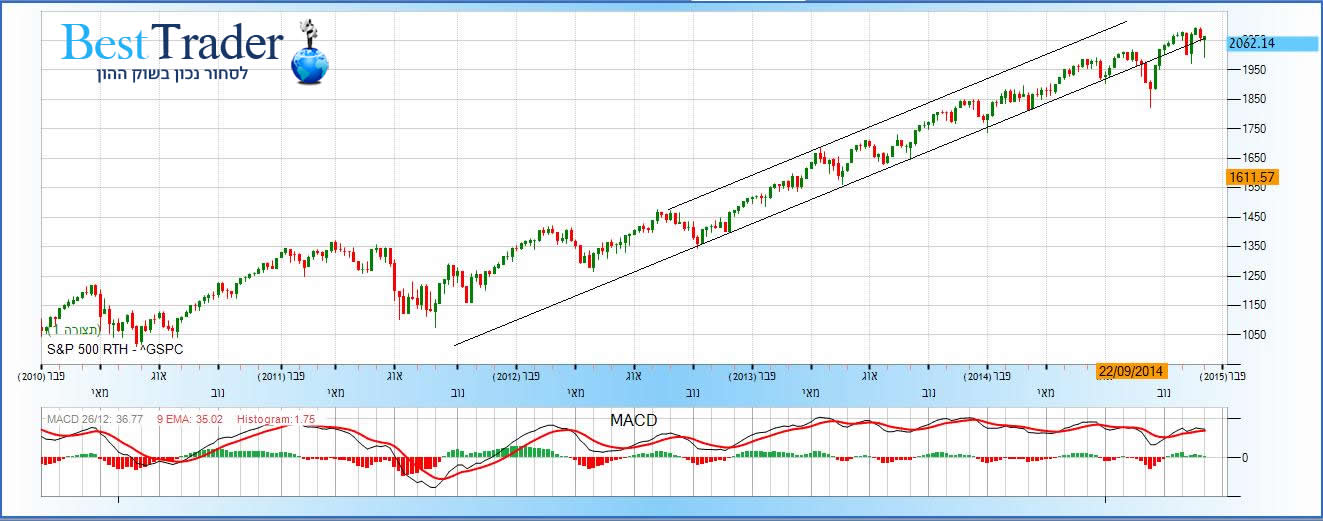Click the פבר (2010) label on time axis
Screen dimensions: 1323x521
click(41, 377)
